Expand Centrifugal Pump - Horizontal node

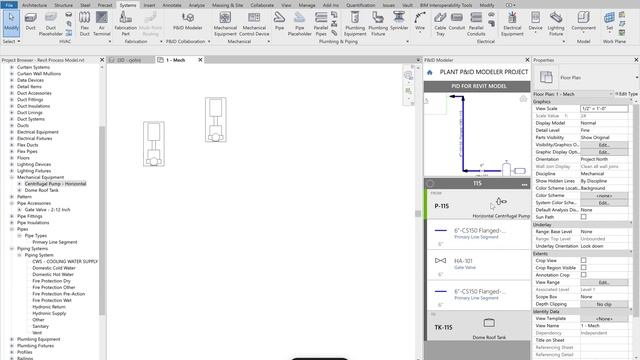[19, 184]
